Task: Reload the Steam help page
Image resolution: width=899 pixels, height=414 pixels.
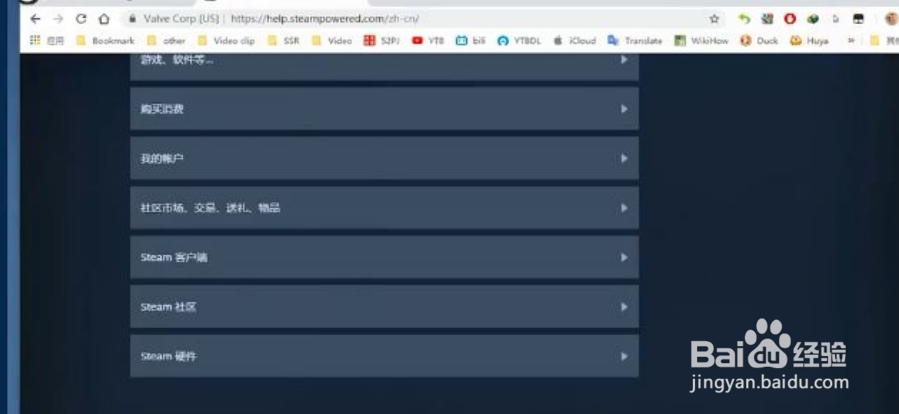Action: click(x=81, y=19)
